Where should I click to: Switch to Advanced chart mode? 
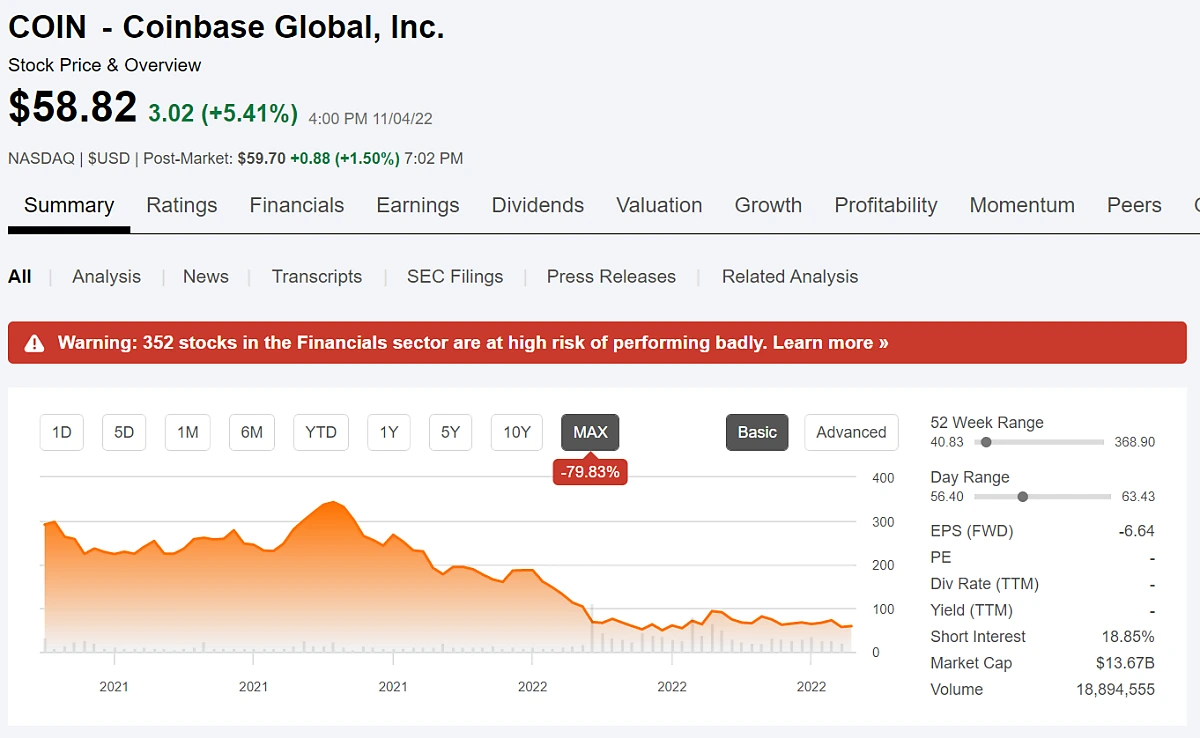tap(851, 432)
